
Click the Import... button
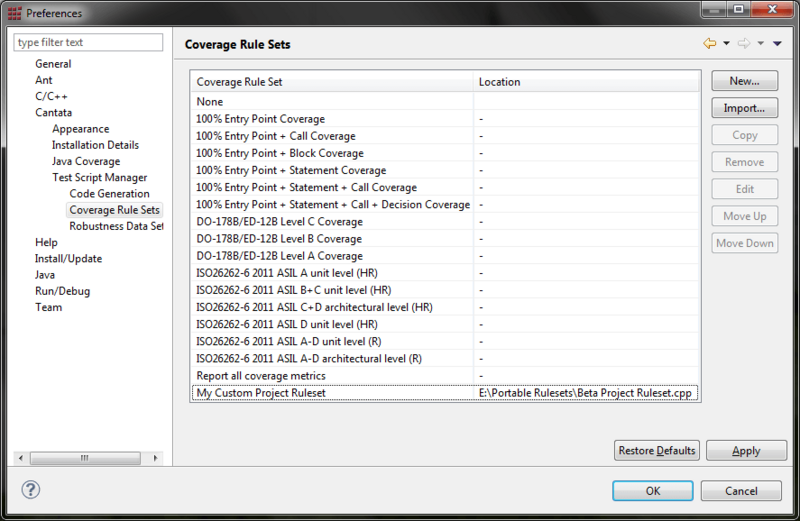(744, 108)
